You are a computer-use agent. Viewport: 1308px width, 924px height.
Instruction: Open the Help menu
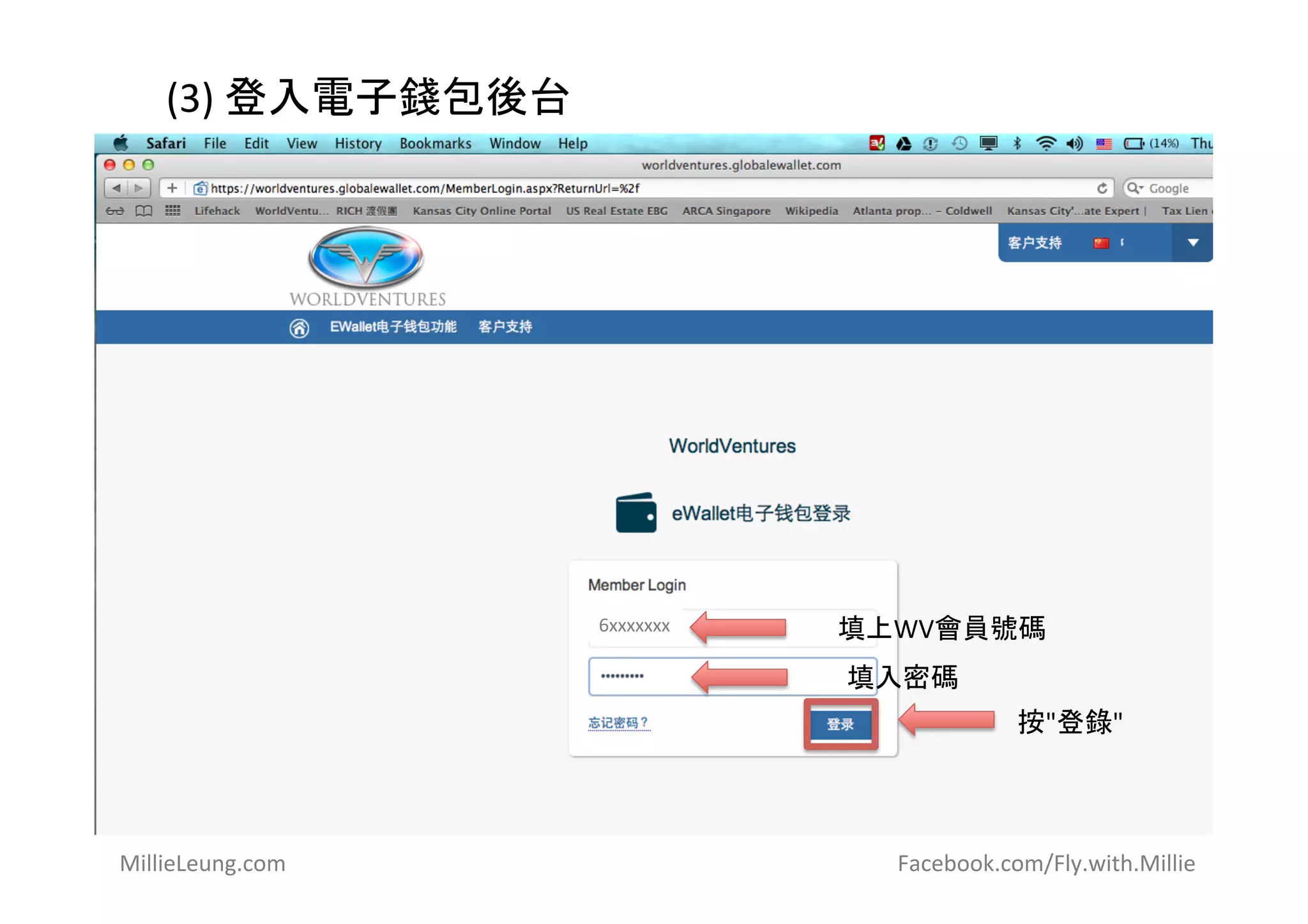pos(573,143)
